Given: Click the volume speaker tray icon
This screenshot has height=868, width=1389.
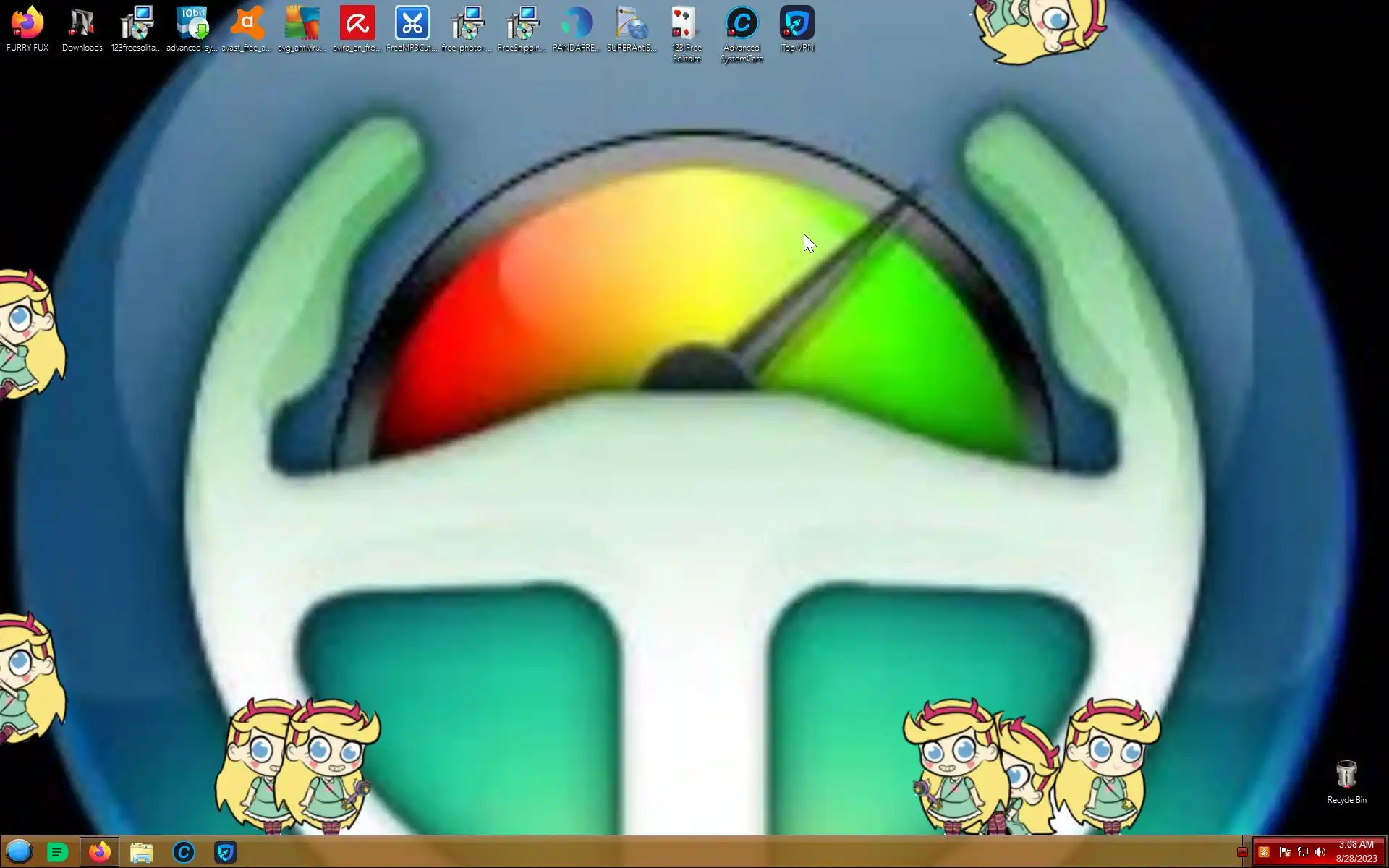Looking at the screenshot, I should pos(1320,852).
